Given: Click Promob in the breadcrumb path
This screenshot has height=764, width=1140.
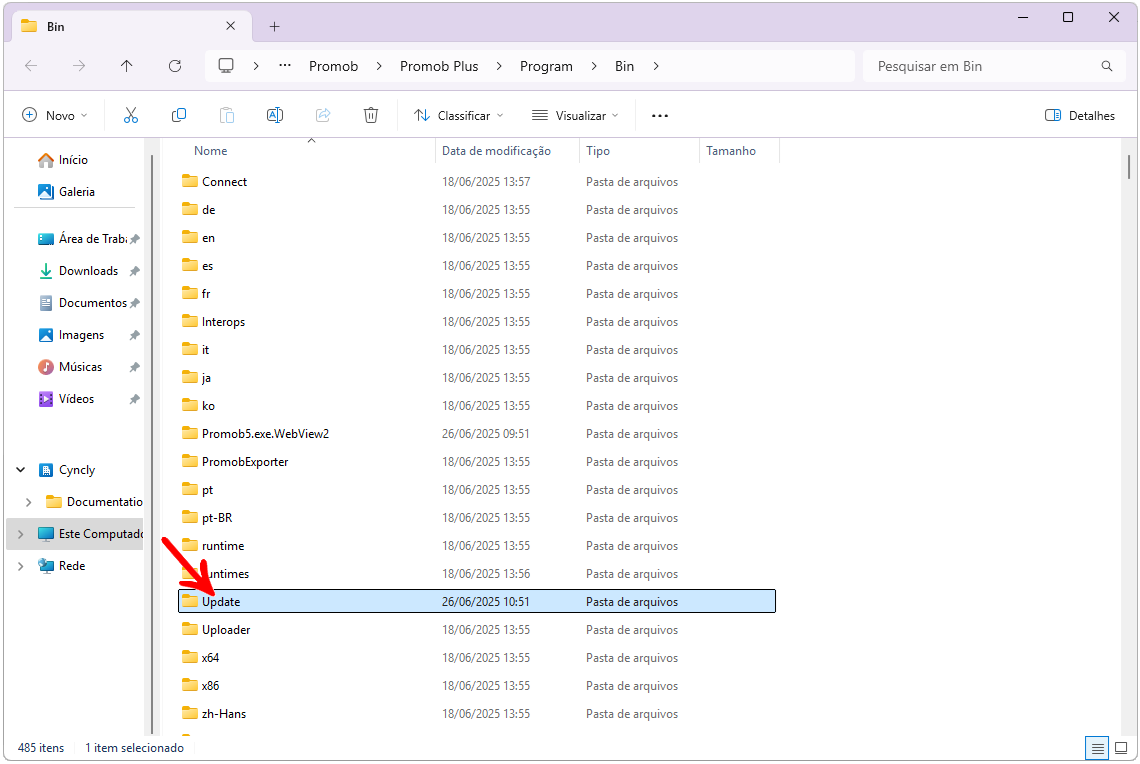Looking at the screenshot, I should pos(334,66).
